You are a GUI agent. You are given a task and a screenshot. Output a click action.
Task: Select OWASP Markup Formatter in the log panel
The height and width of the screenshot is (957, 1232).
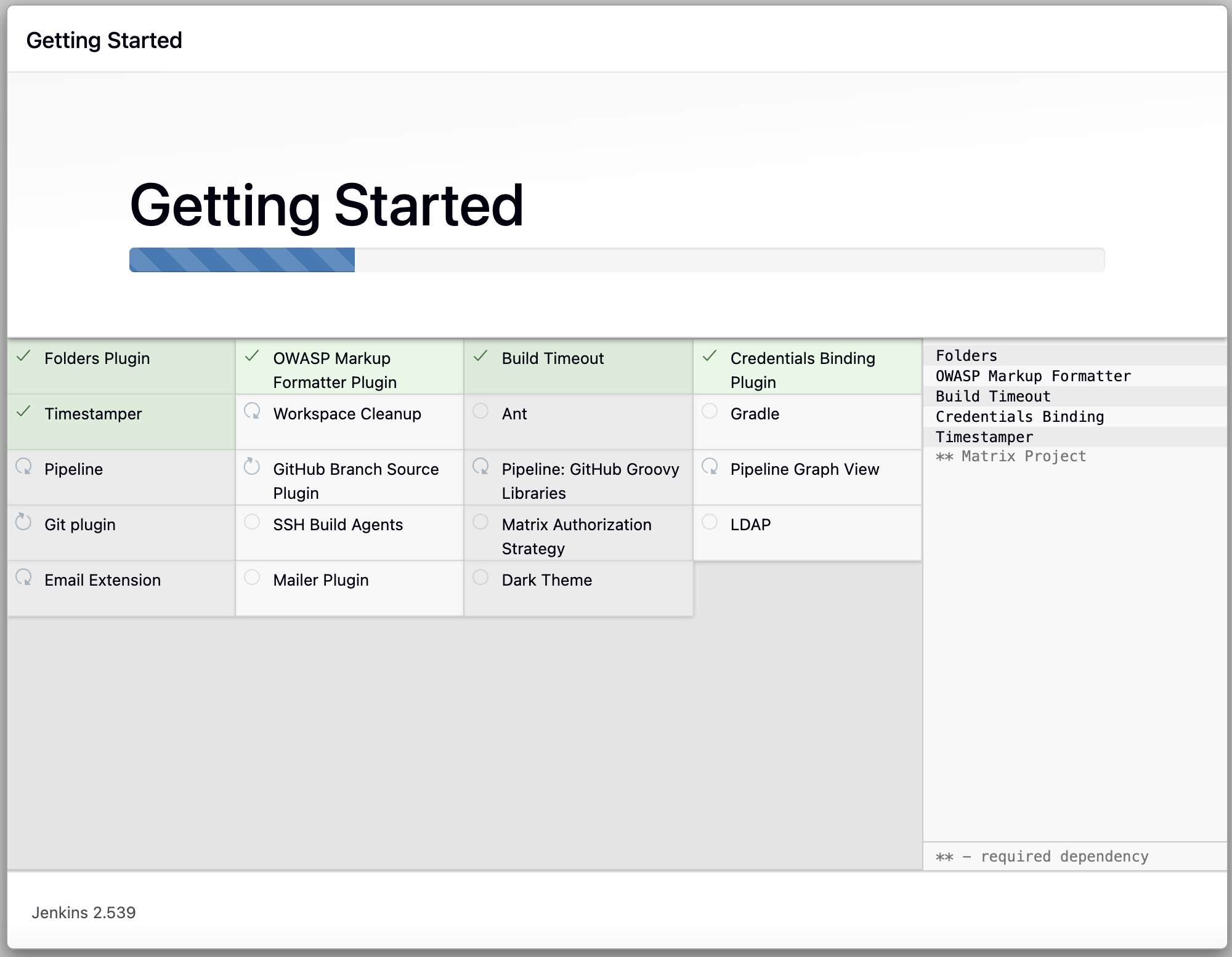(1033, 376)
